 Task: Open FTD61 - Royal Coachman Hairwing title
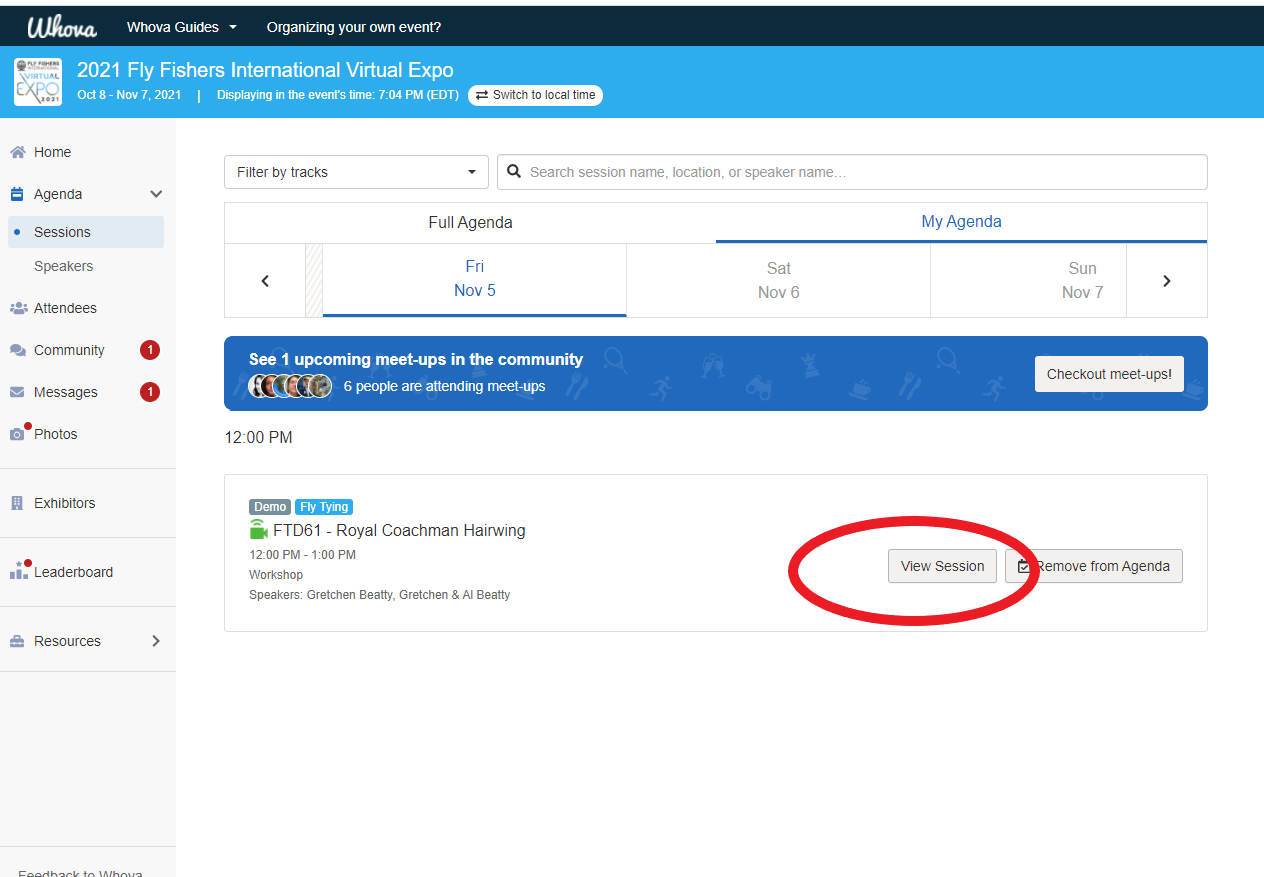(x=399, y=530)
